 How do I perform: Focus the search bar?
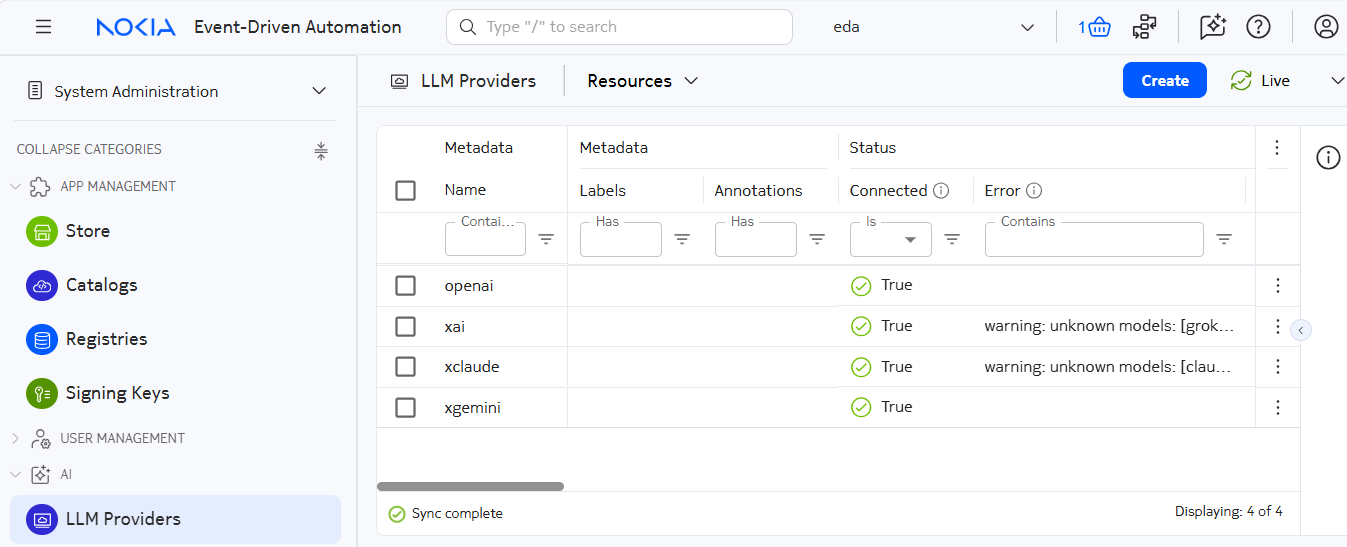pyautogui.click(x=619, y=27)
